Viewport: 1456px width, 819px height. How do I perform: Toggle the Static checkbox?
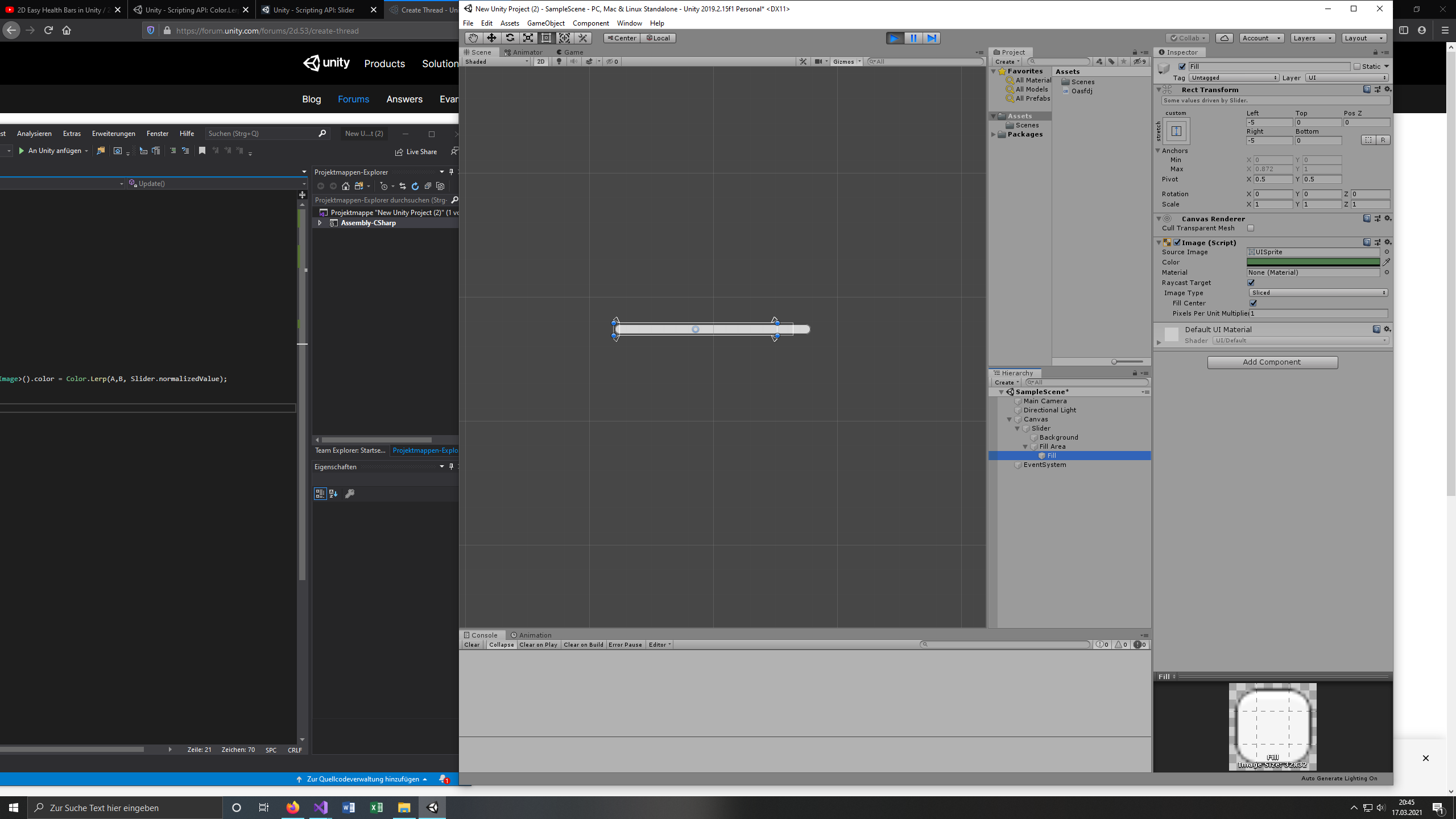click(x=1356, y=67)
